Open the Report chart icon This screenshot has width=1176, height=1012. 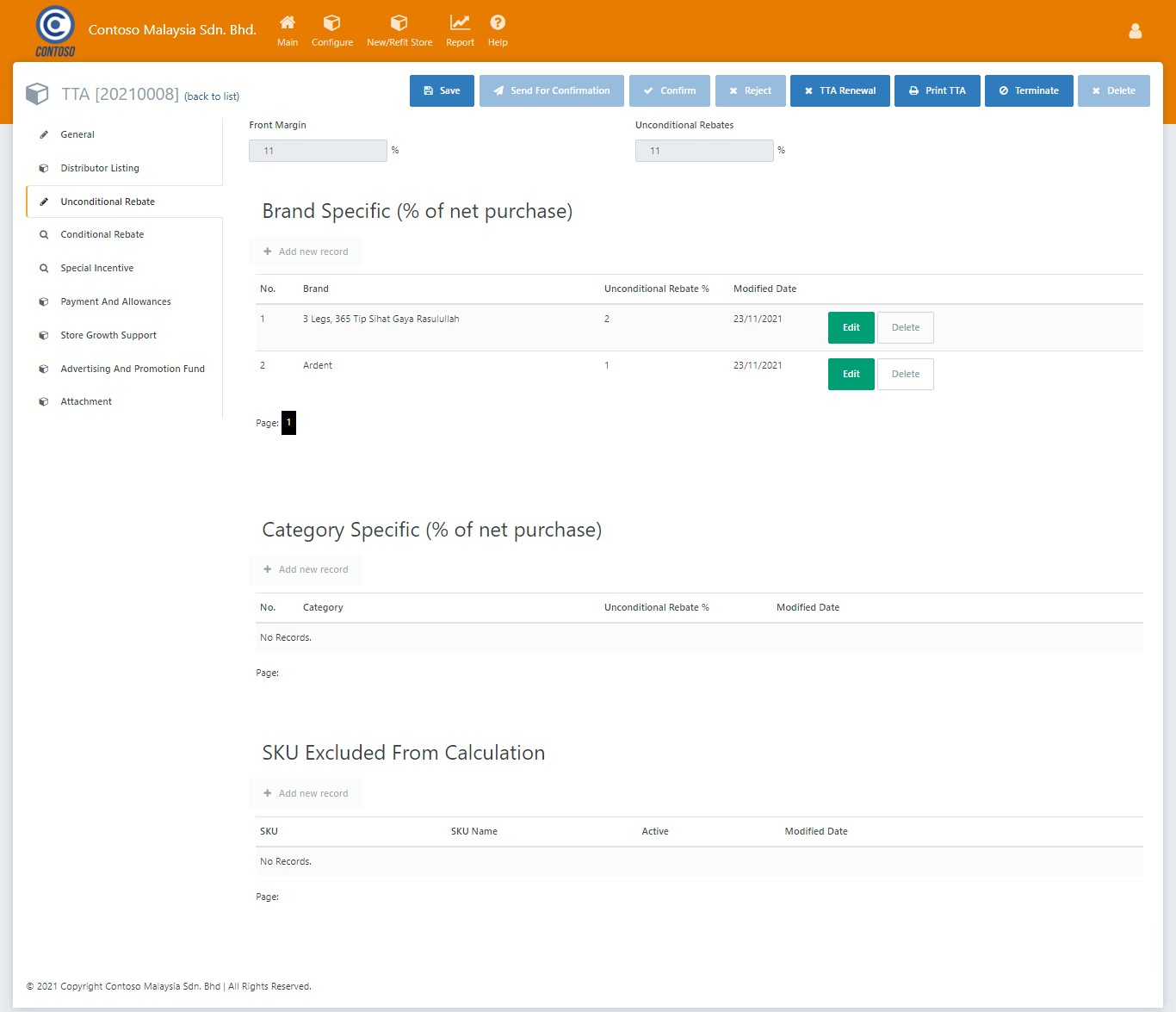pyautogui.click(x=460, y=23)
